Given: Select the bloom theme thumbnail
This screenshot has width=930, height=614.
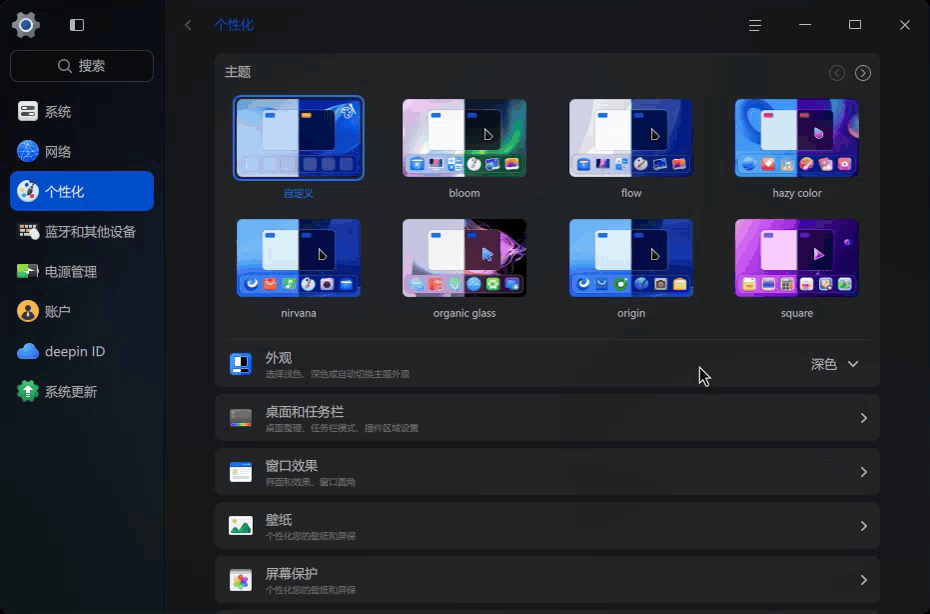Looking at the screenshot, I should 464,138.
